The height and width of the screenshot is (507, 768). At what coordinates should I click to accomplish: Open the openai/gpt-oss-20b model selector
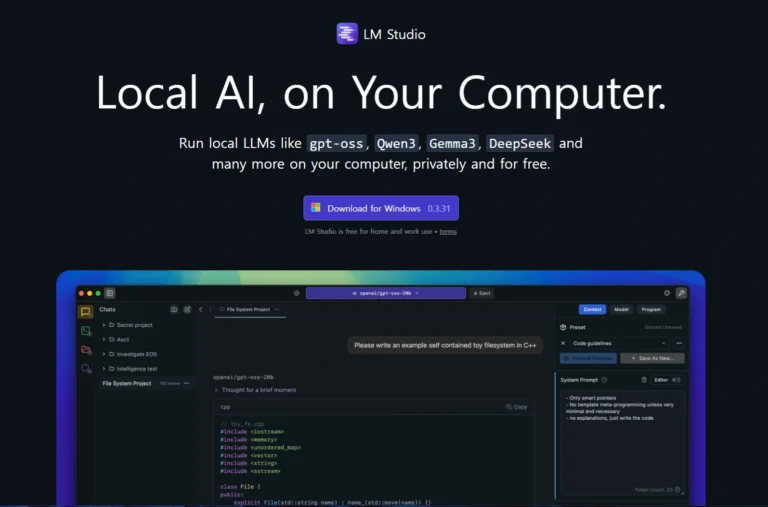pos(385,293)
